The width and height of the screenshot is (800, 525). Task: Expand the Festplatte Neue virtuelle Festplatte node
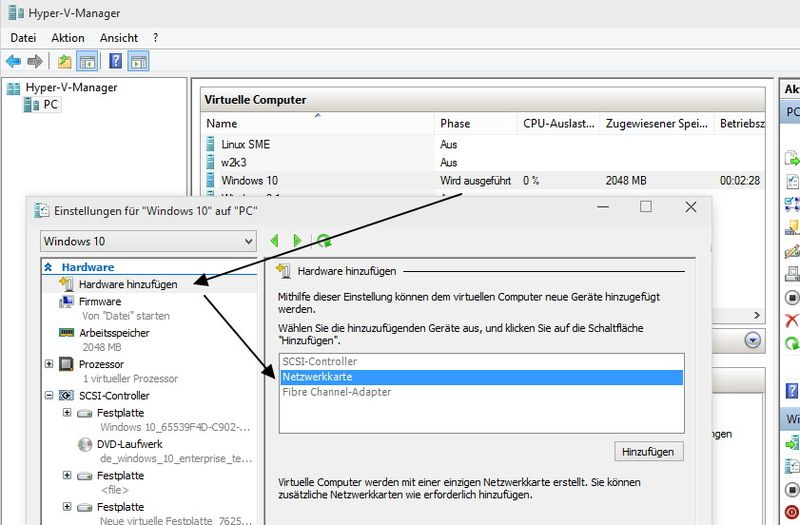67,507
